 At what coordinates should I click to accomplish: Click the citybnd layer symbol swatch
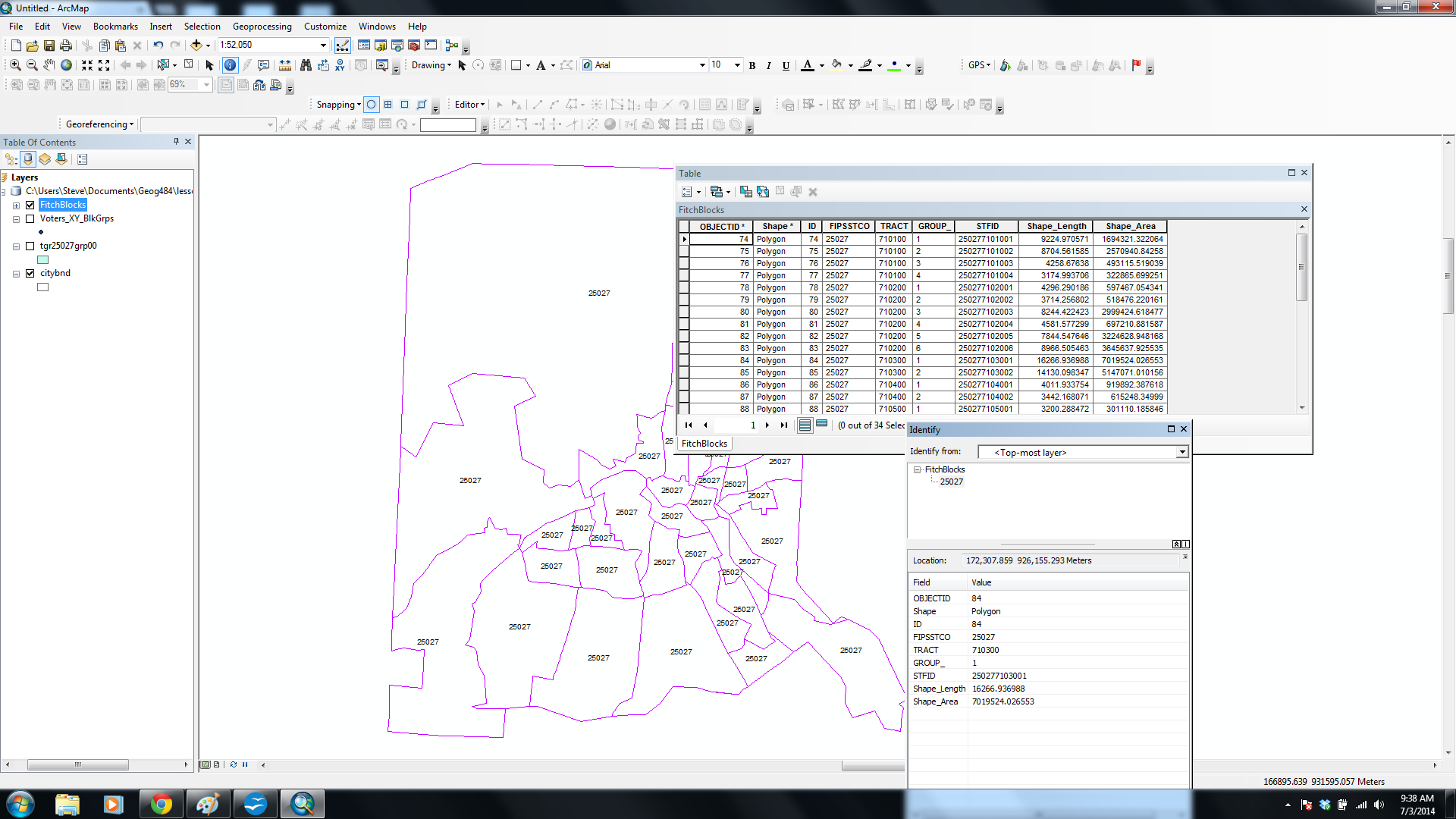click(x=43, y=287)
